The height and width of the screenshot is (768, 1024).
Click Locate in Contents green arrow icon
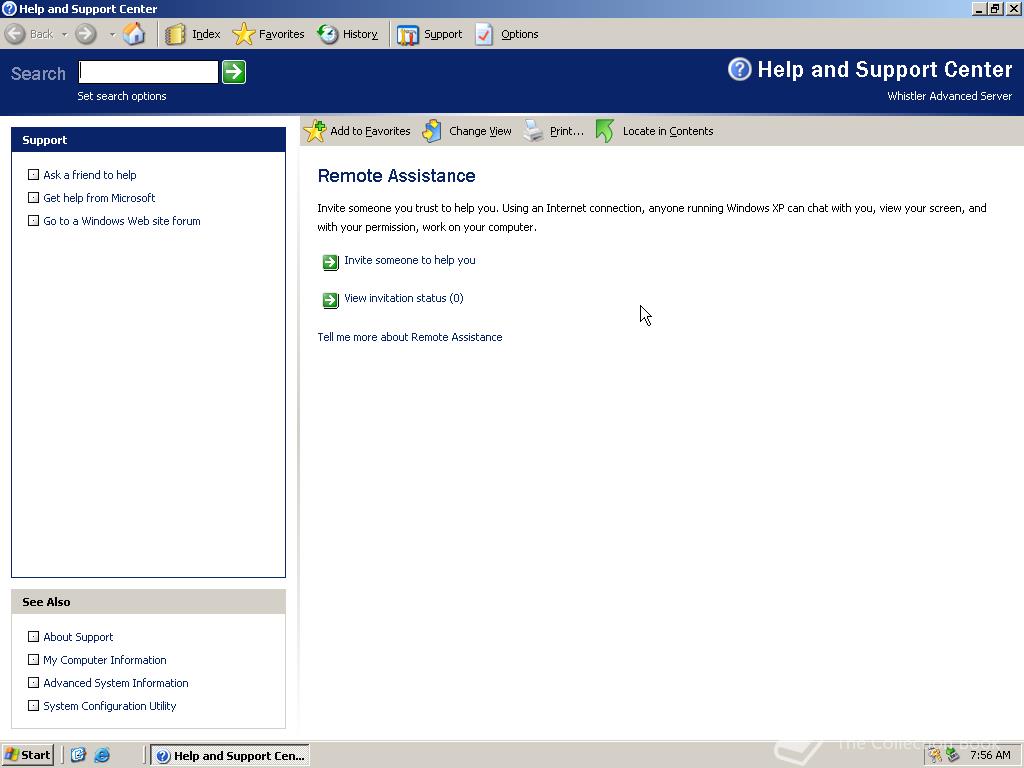coord(605,131)
